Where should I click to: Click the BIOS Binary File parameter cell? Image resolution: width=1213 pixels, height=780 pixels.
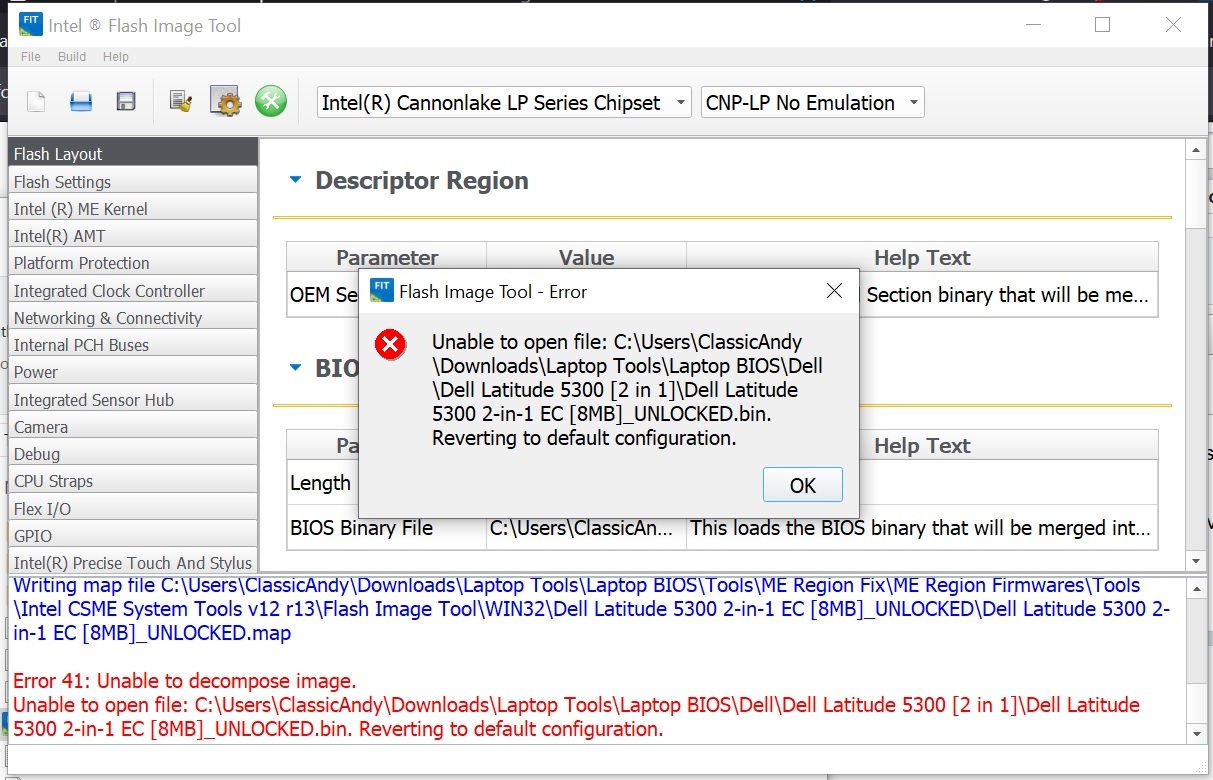[x=387, y=528]
